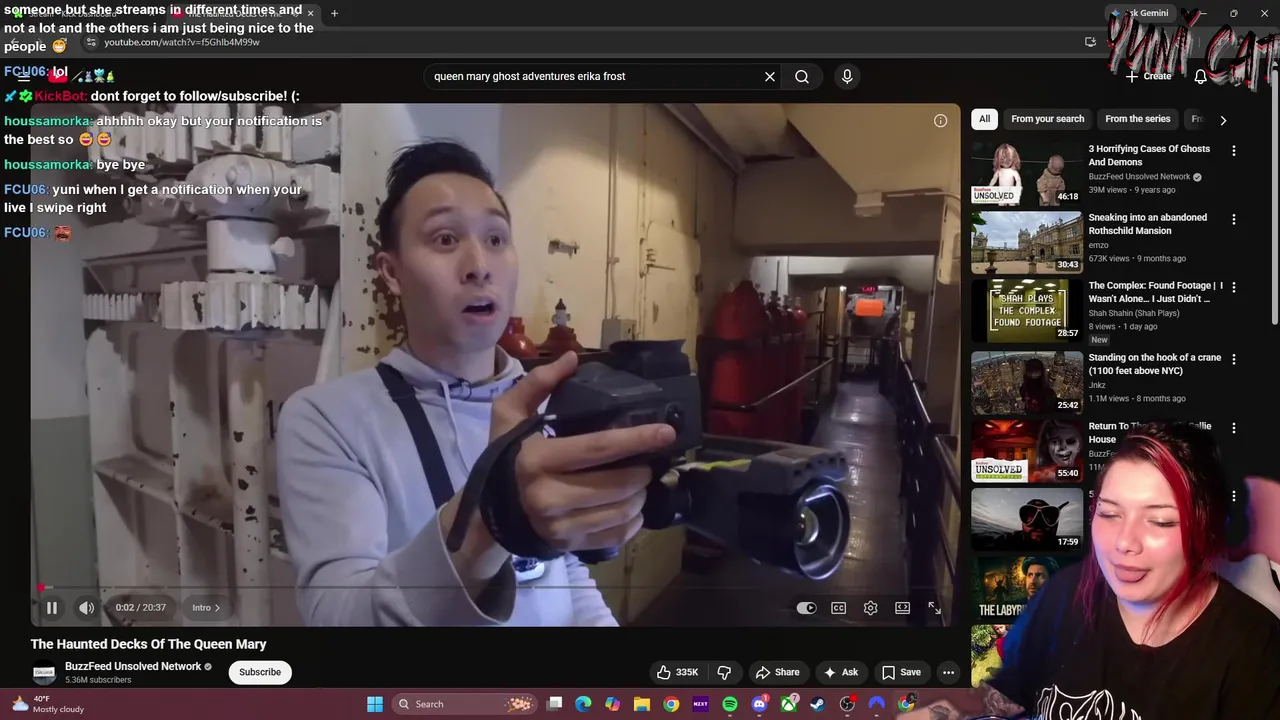
Task: Open the Ask Gemini button in Chrome
Action: click(1139, 13)
